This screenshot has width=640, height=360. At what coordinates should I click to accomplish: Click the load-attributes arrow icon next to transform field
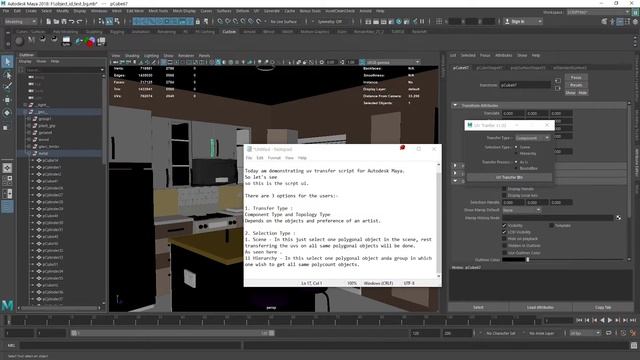[x=558, y=81]
